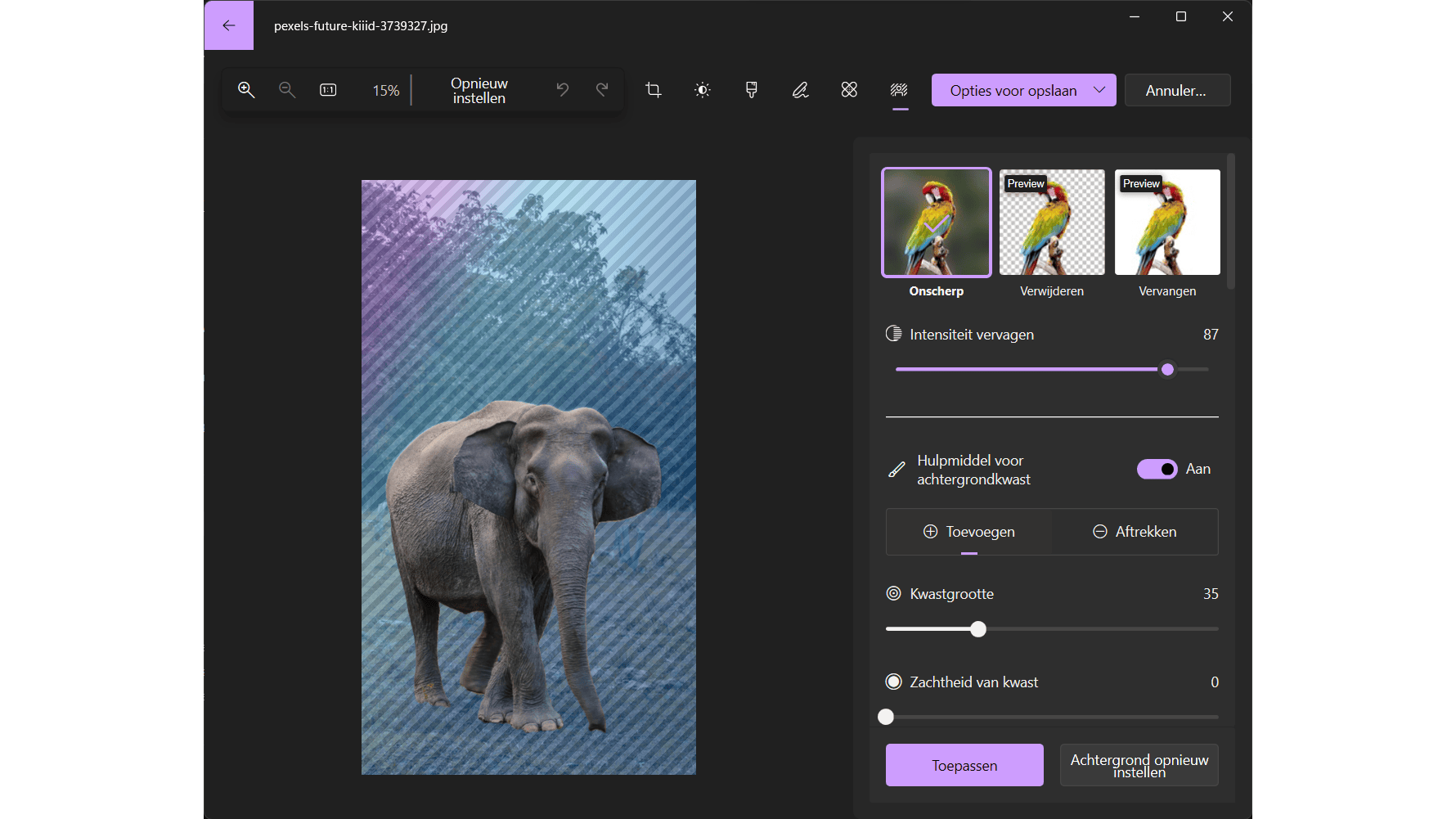Select the Verwijderen background thumbnail

pos(1052,223)
